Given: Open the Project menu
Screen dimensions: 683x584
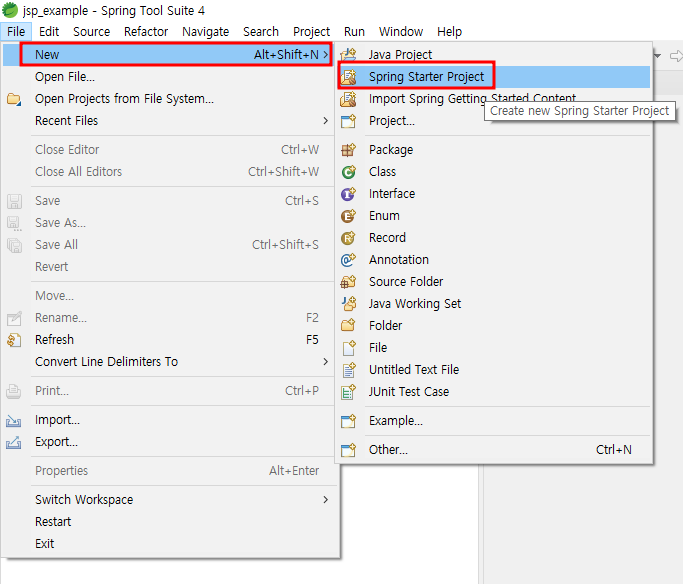Looking at the screenshot, I should click(311, 31).
